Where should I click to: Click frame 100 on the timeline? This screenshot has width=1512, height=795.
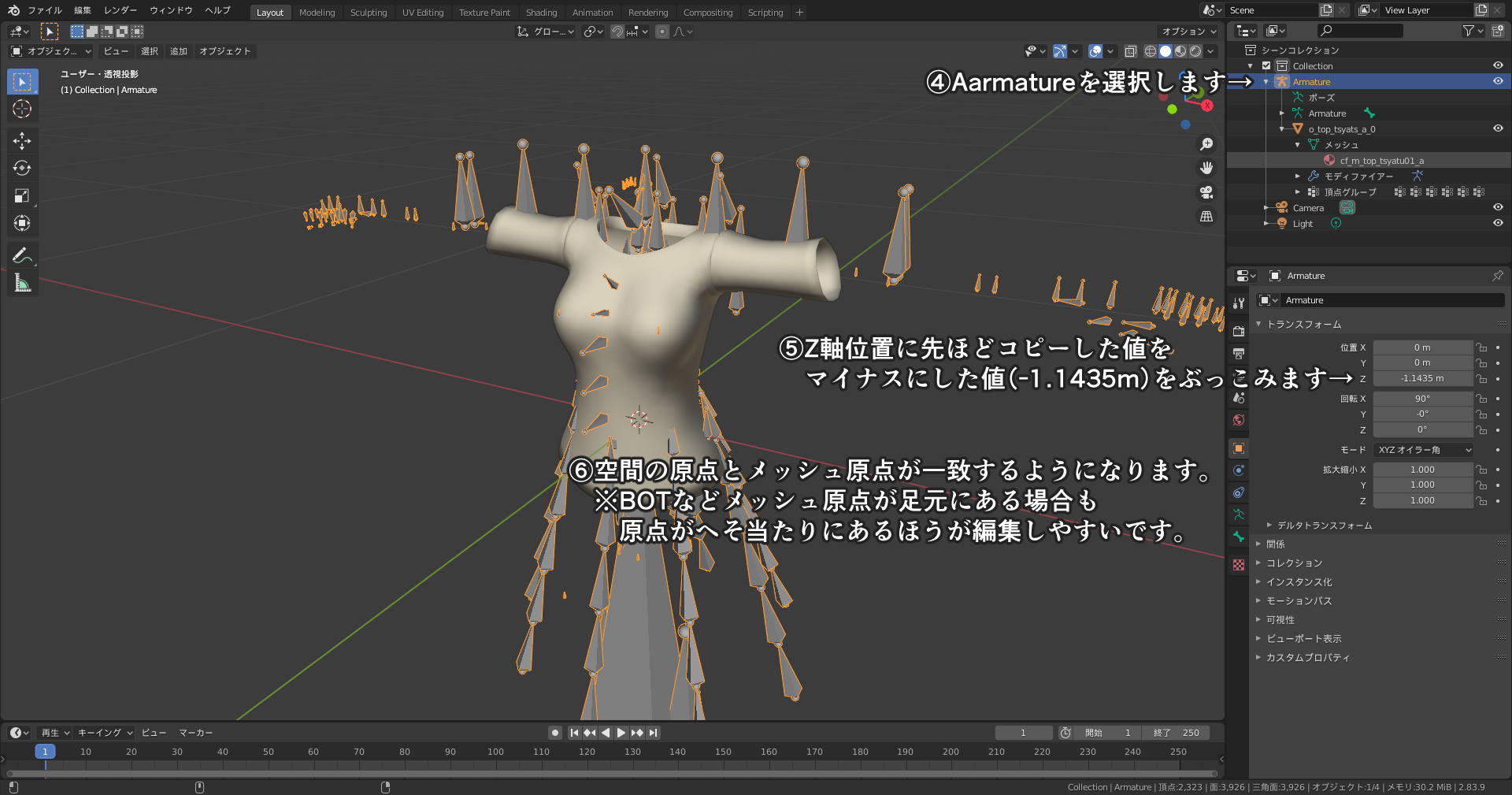(495, 752)
